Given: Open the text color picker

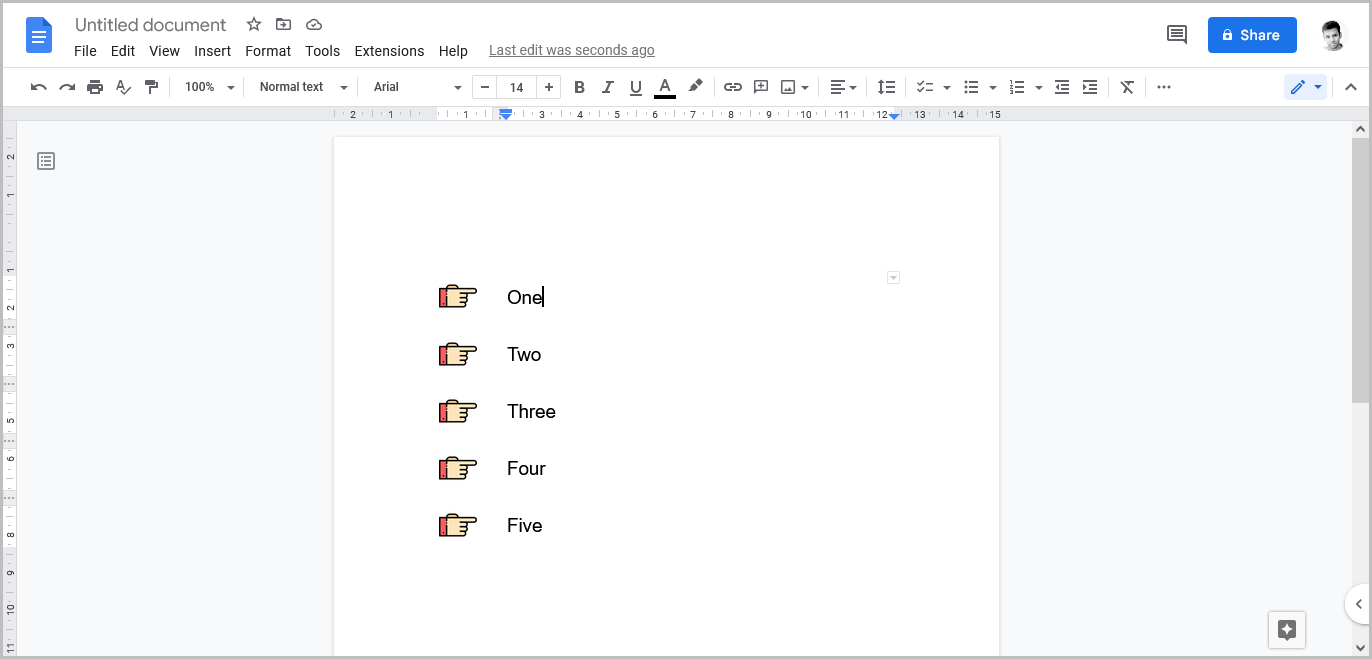Looking at the screenshot, I should 664,87.
